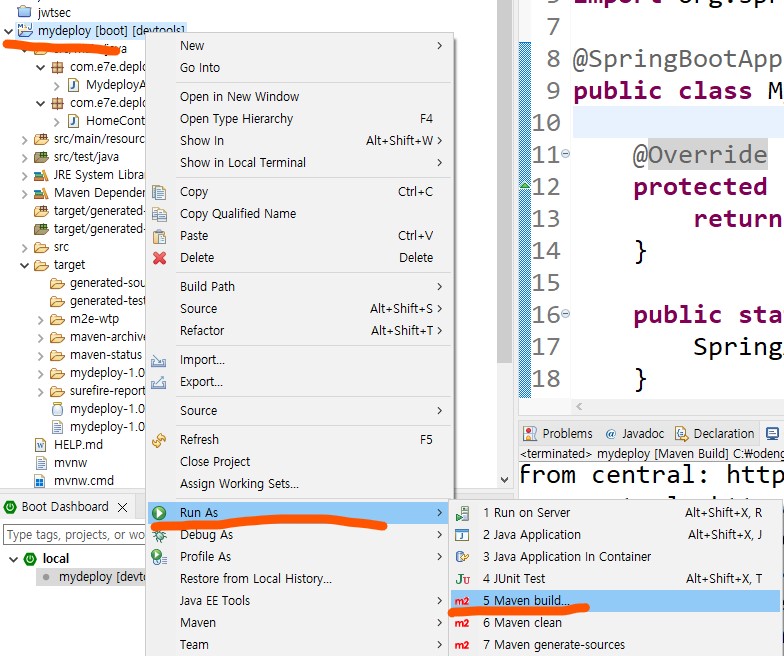The height and width of the screenshot is (656, 784).
Task: Collapse code fold at line 16
Action: tap(566, 314)
